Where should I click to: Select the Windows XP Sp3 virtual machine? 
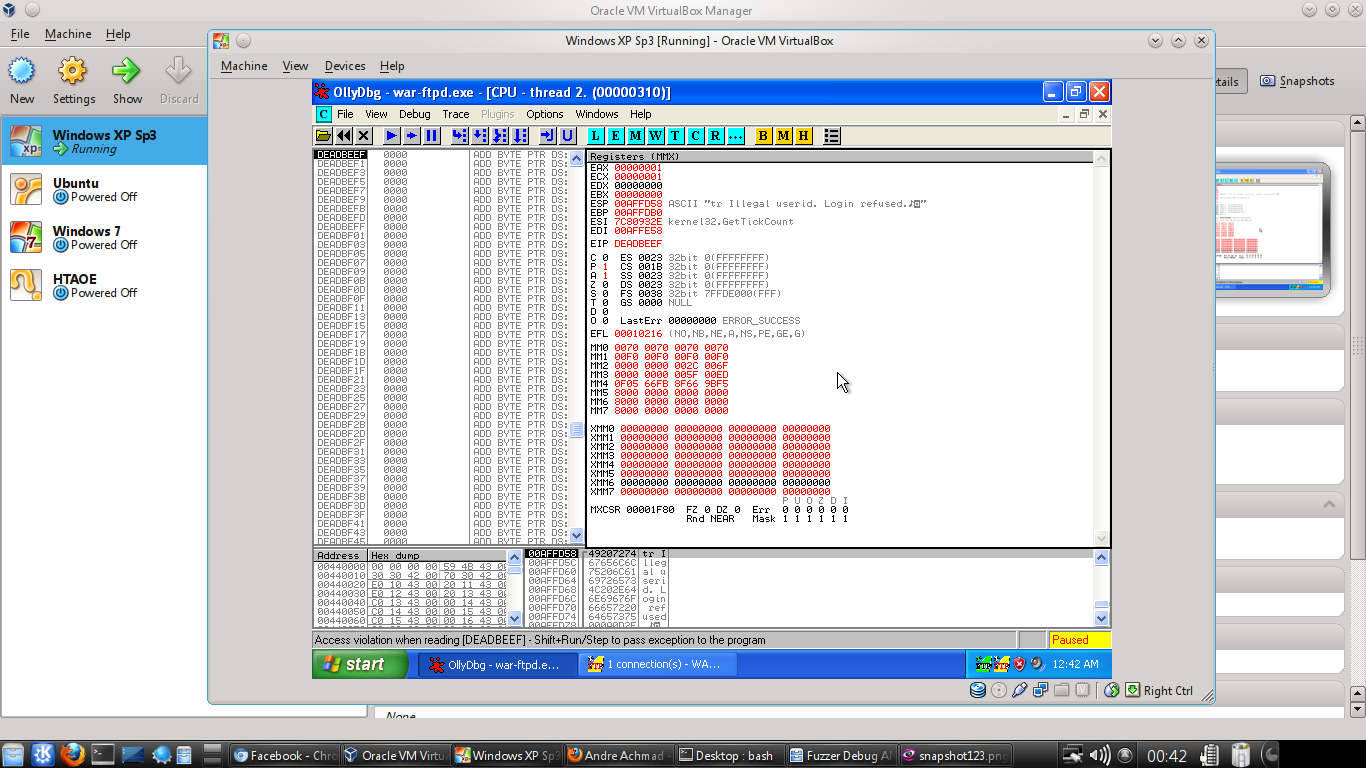[x=104, y=141]
